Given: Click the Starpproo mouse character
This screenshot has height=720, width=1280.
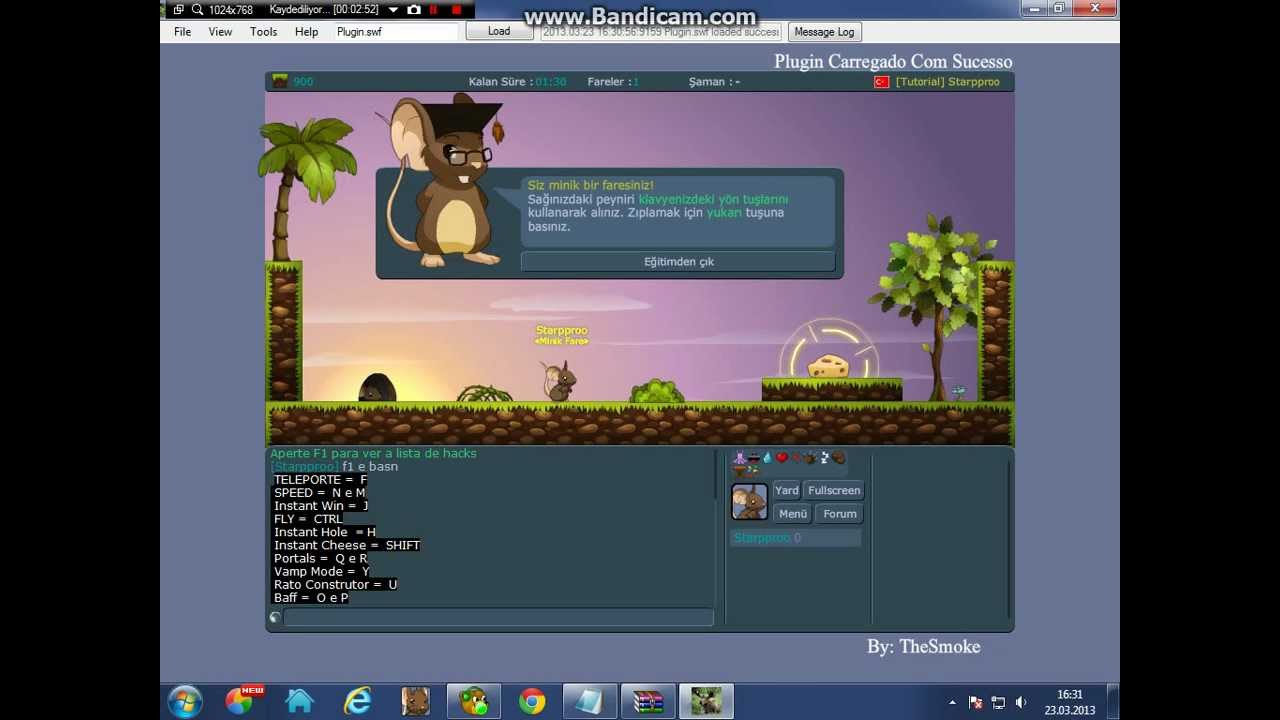Looking at the screenshot, I should coord(559,381).
